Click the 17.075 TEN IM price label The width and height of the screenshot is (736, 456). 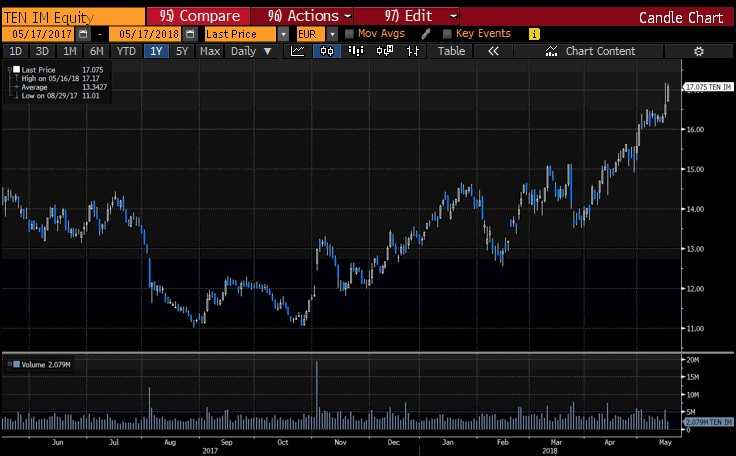pos(708,87)
